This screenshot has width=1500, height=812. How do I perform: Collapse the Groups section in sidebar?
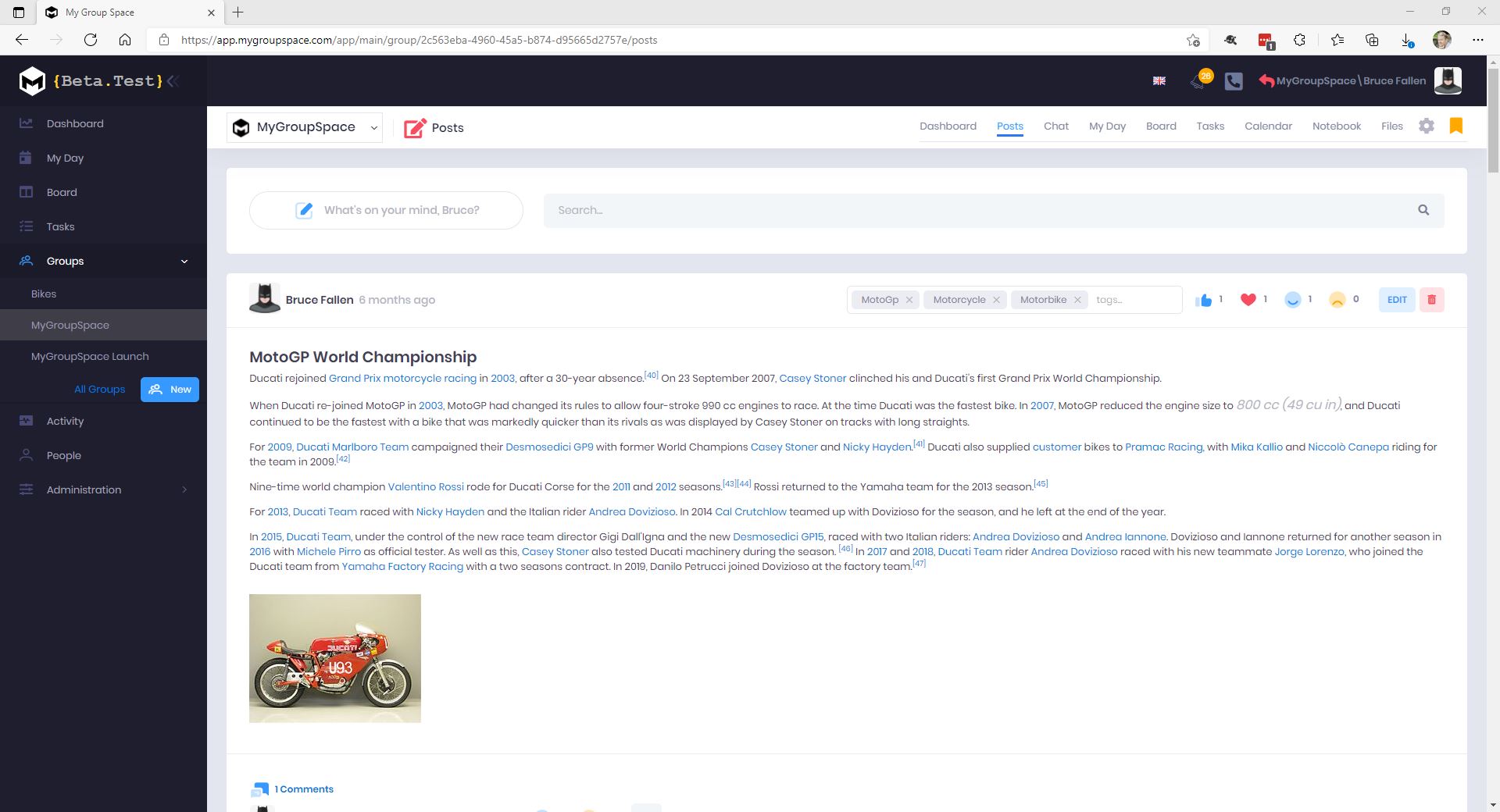coord(184,262)
